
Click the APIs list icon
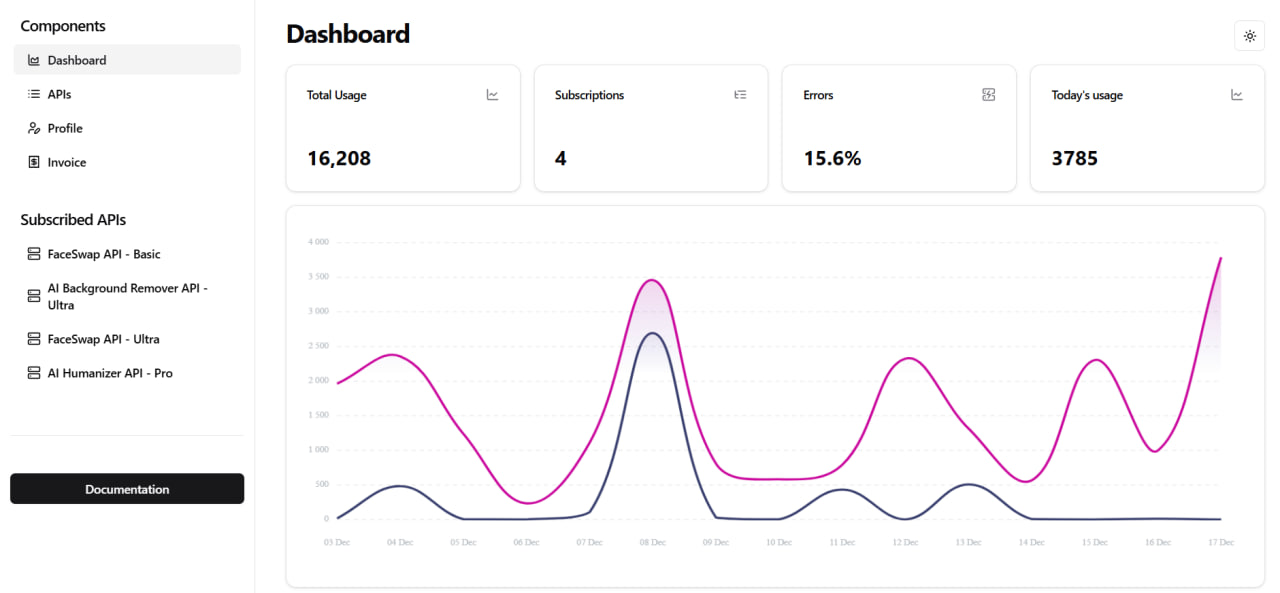pos(34,94)
